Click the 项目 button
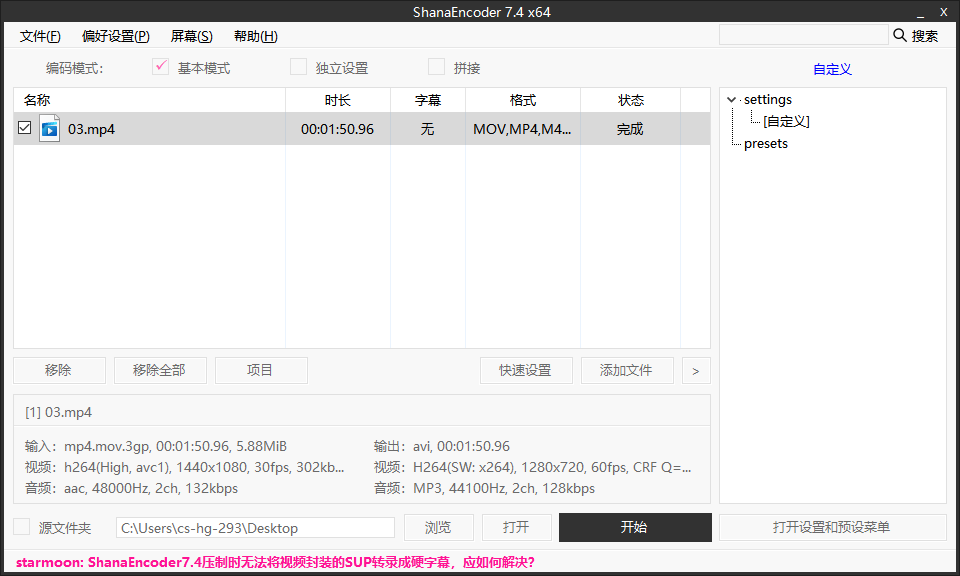This screenshot has height=576, width=960. [261, 370]
